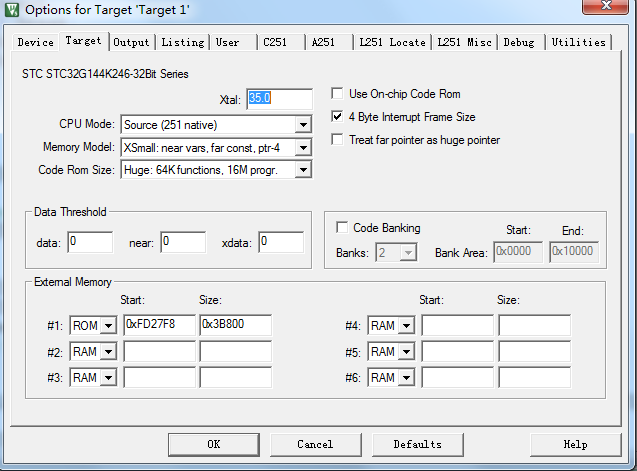This screenshot has width=637, height=471.
Task: Open the Help button
Action: point(576,445)
